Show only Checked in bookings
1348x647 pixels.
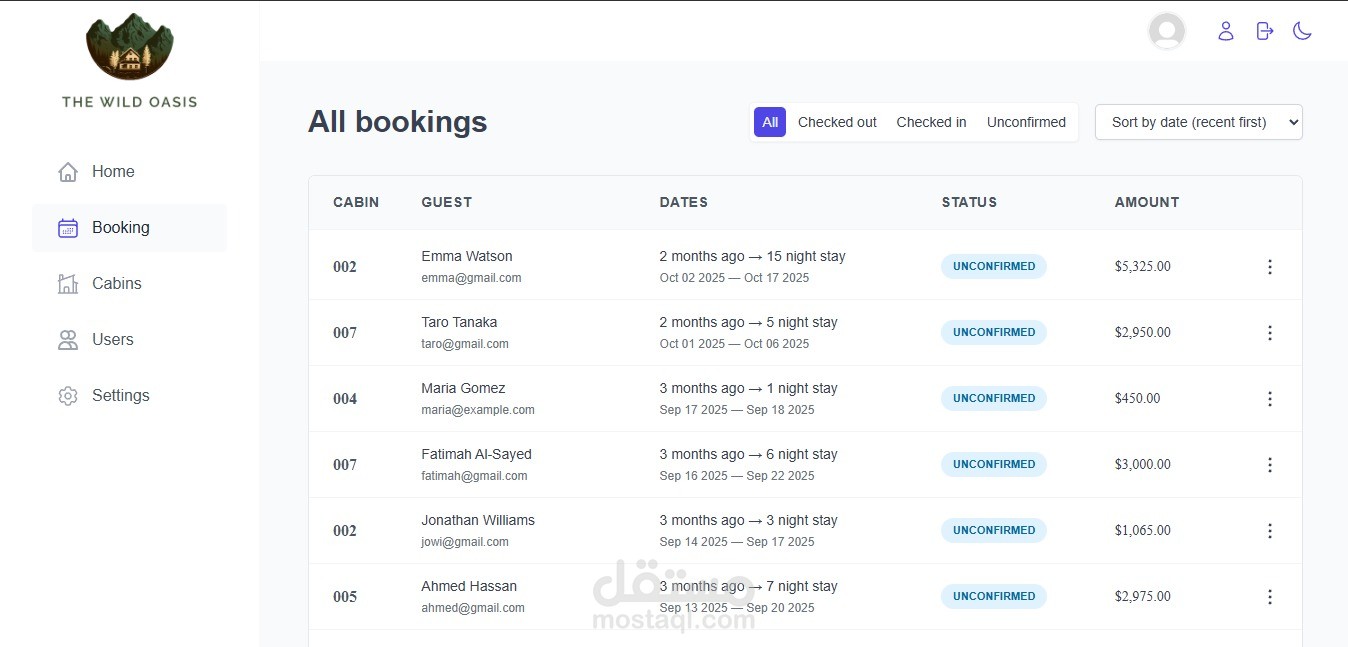931,122
